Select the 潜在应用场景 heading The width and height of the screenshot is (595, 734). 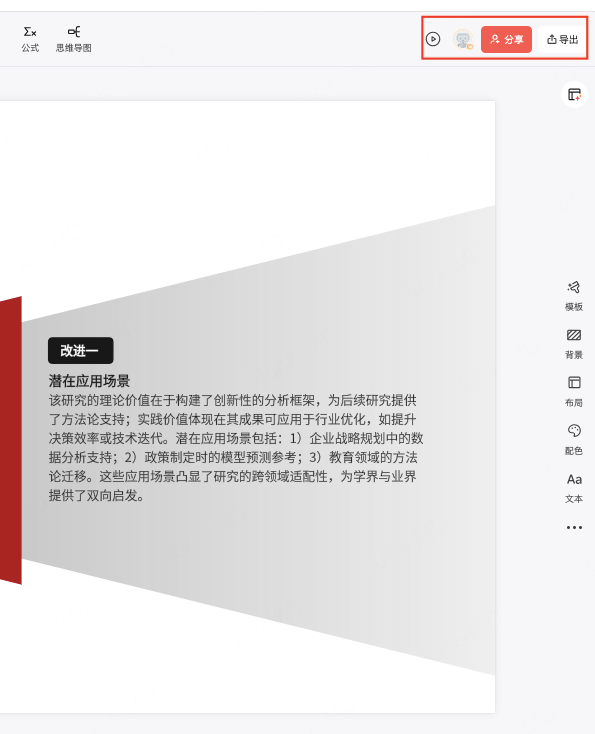[x=89, y=381]
